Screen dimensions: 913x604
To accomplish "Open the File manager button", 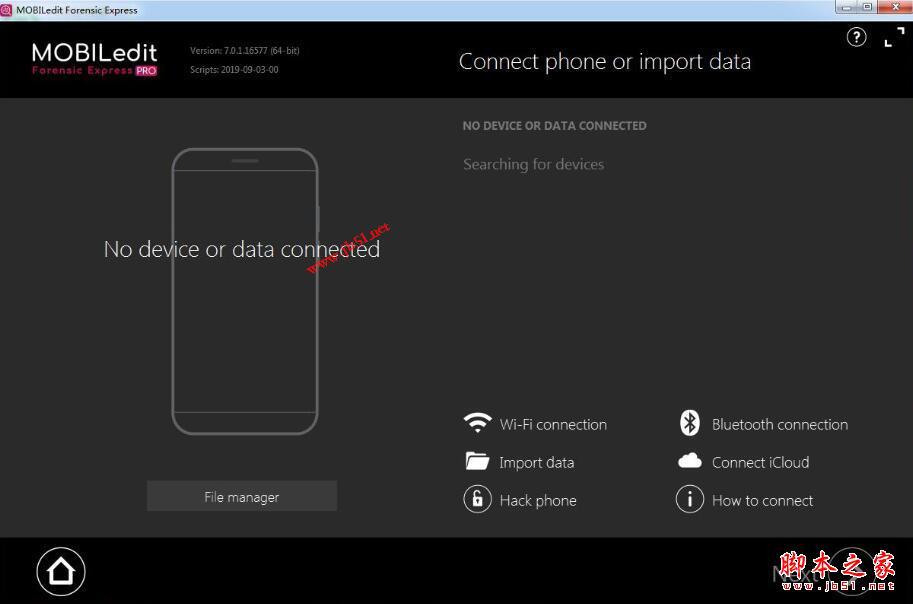I will (x=242, y=496).
